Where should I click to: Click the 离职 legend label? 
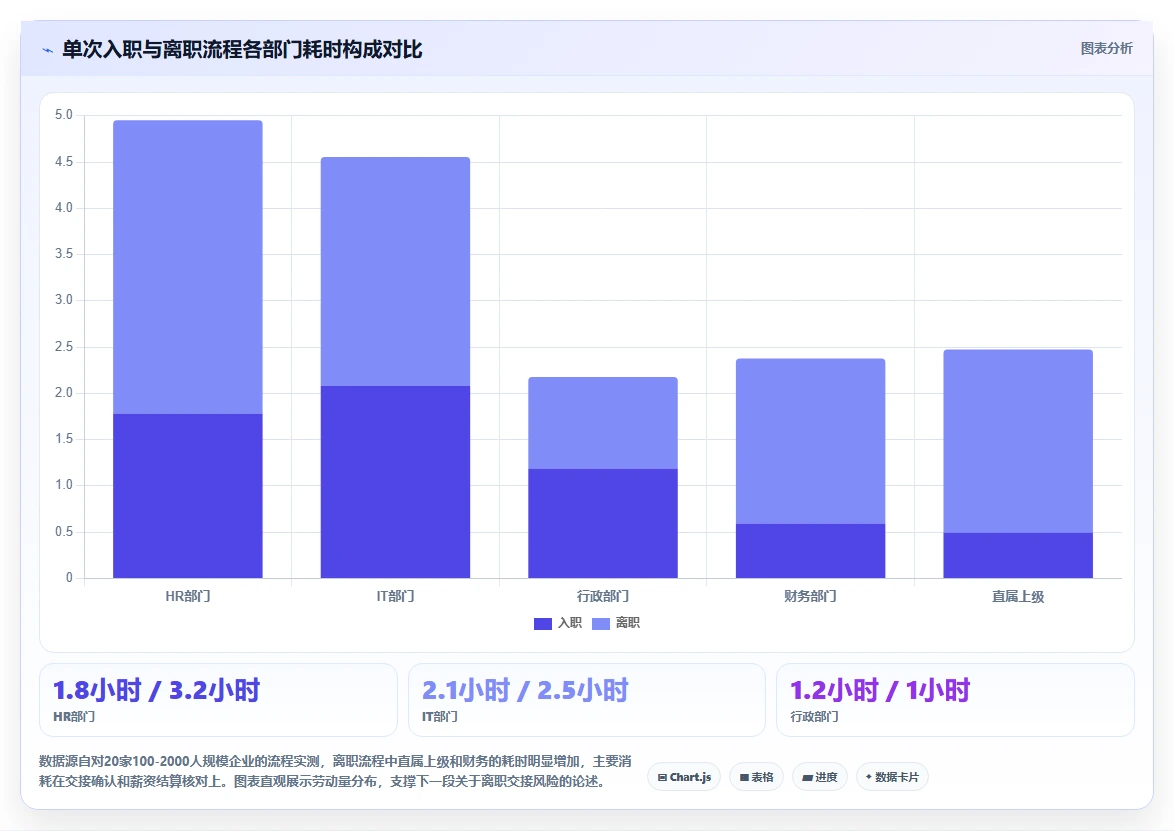627,623
